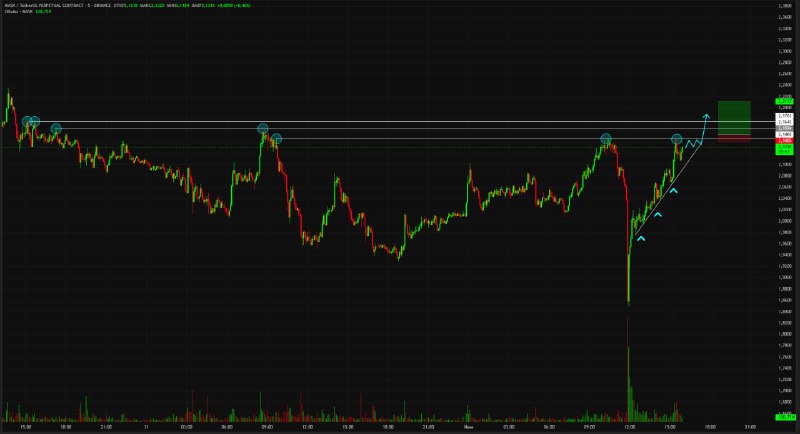800x434 pixels.
Task: Select the red stop-loss zone of the long position
Action: point(734,138)
